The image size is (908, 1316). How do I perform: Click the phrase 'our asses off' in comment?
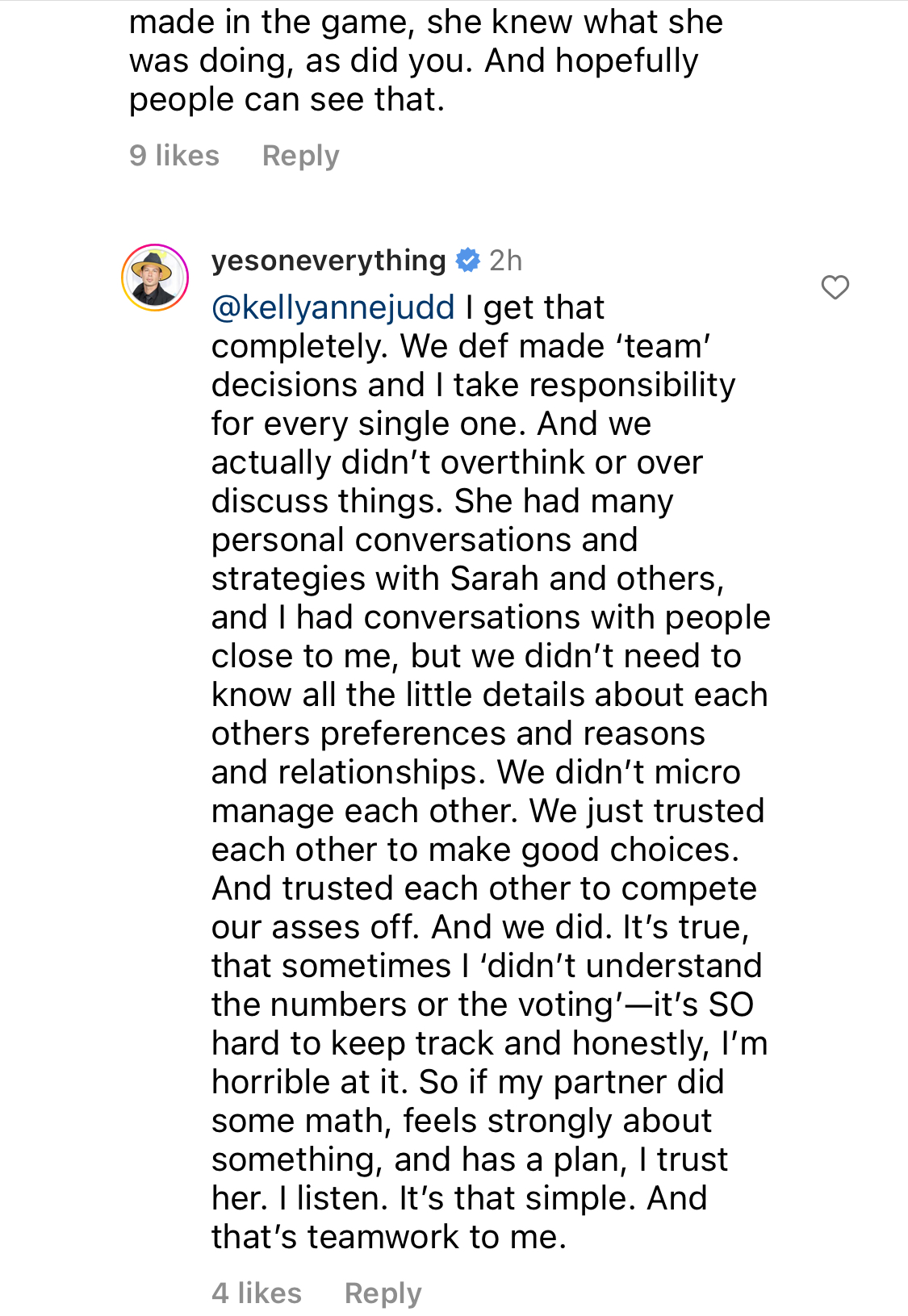tap(315, 926)
